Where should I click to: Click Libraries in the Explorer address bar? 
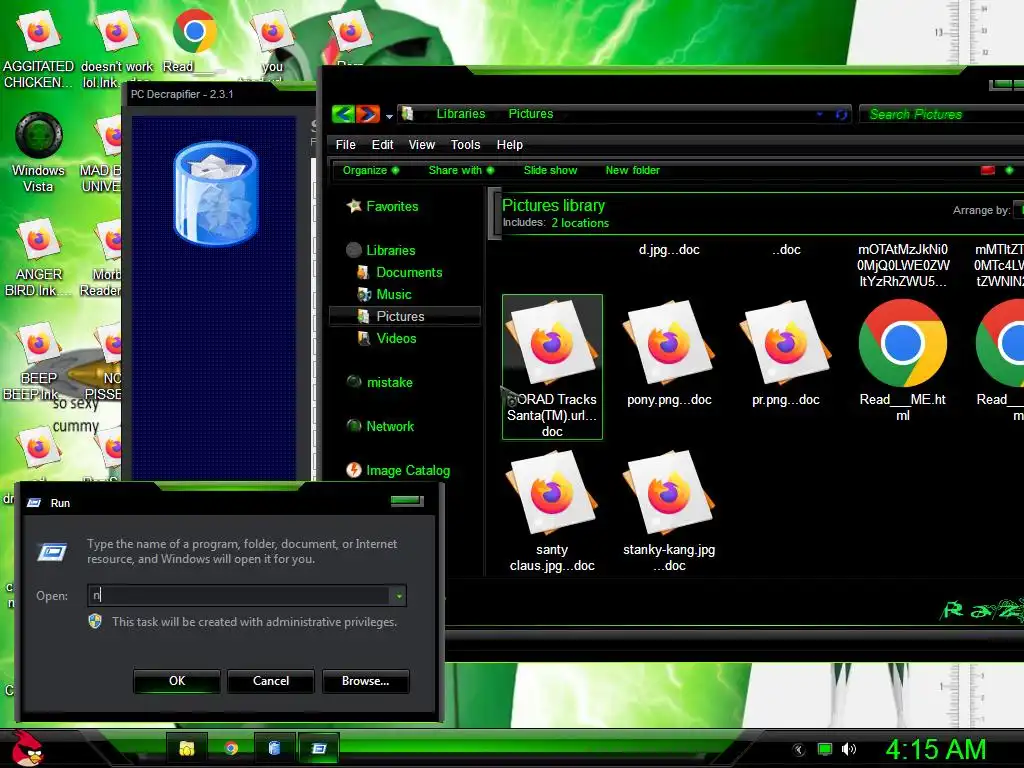pos(460,114)
